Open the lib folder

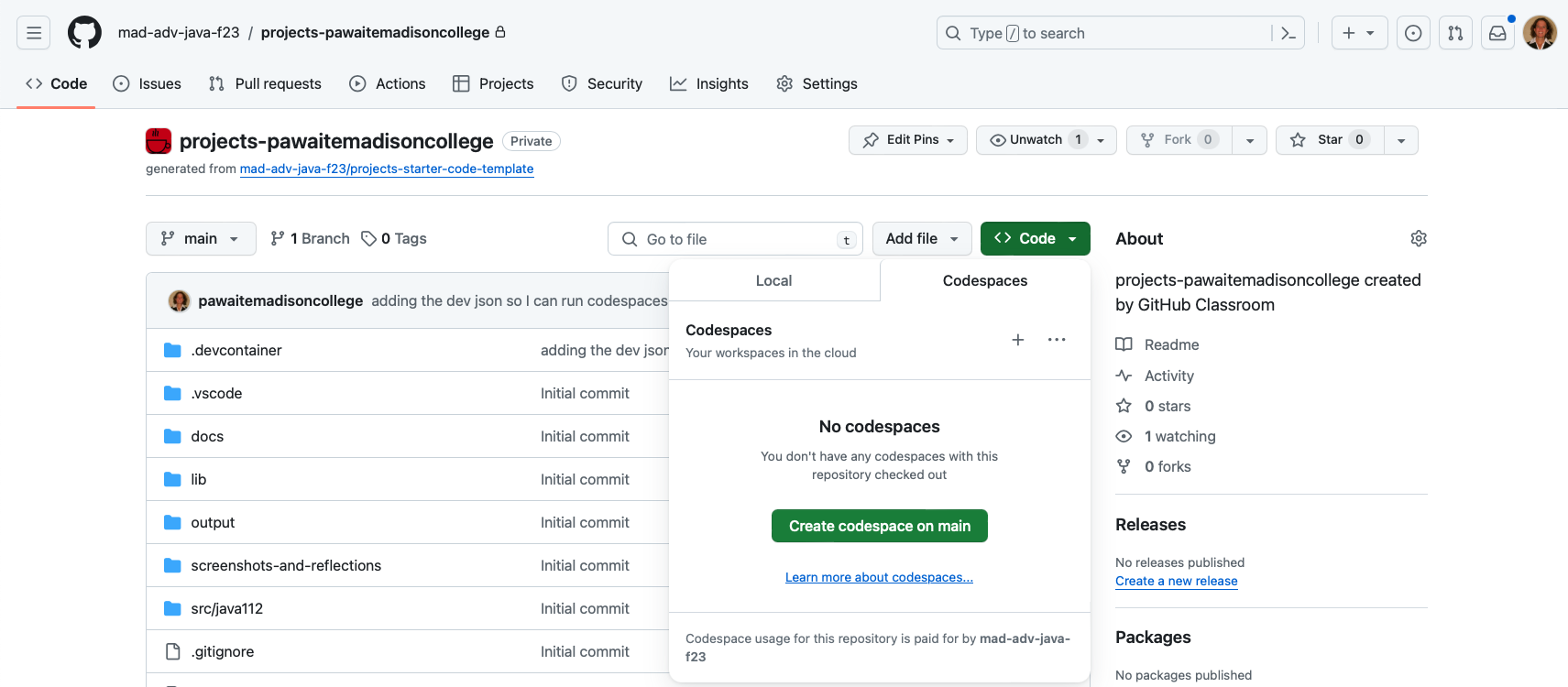click(198, 479)
